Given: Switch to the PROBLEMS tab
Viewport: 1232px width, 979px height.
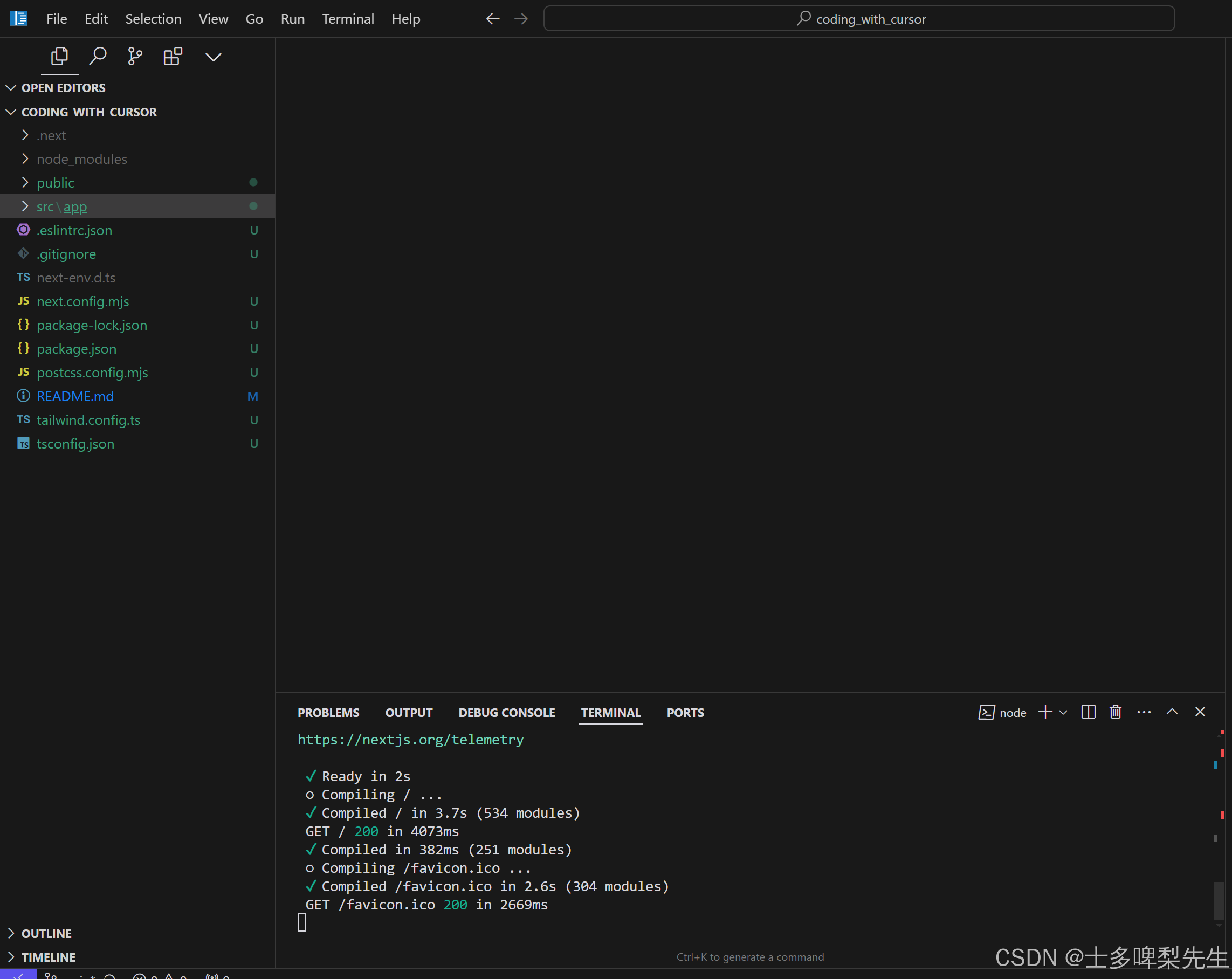Looking at the screenshot, I should 328,713.
